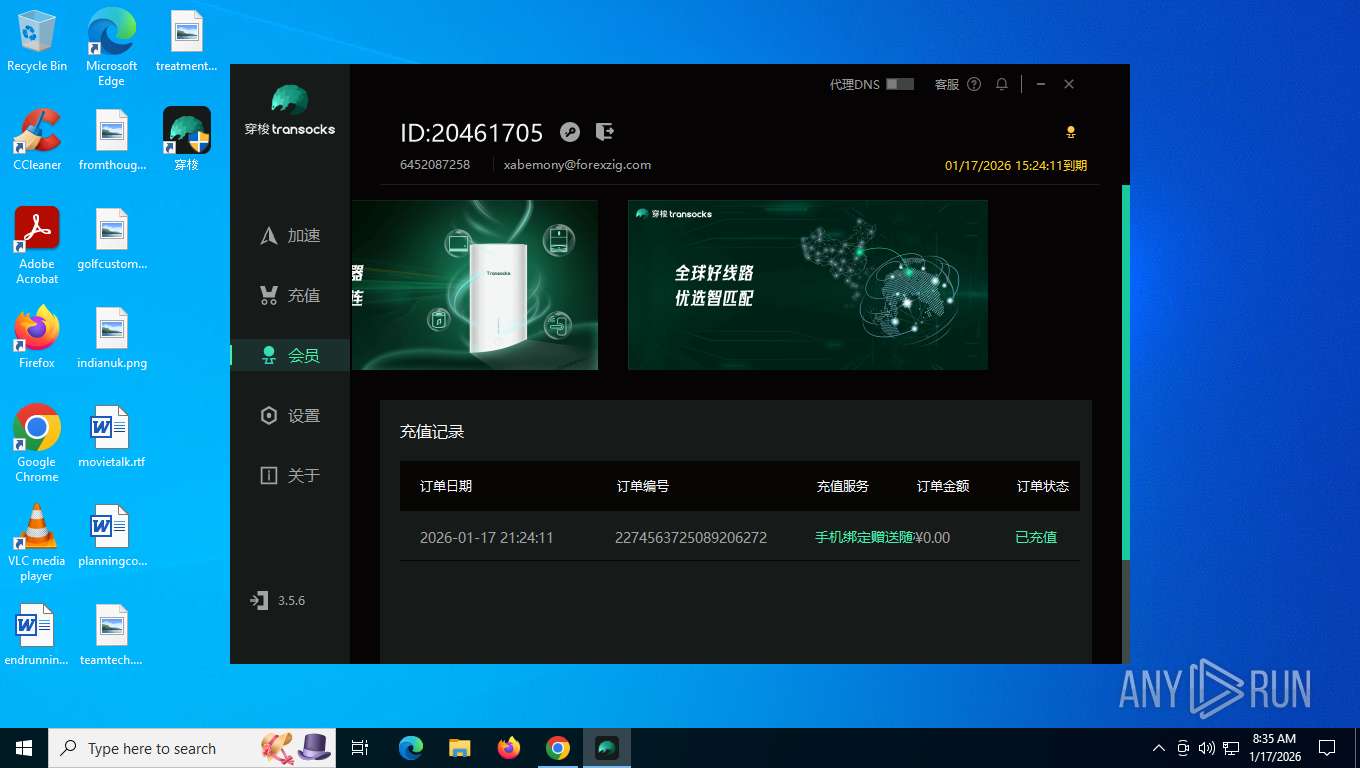
Task: Click the taskbar search box
Action: coord(193,748)
